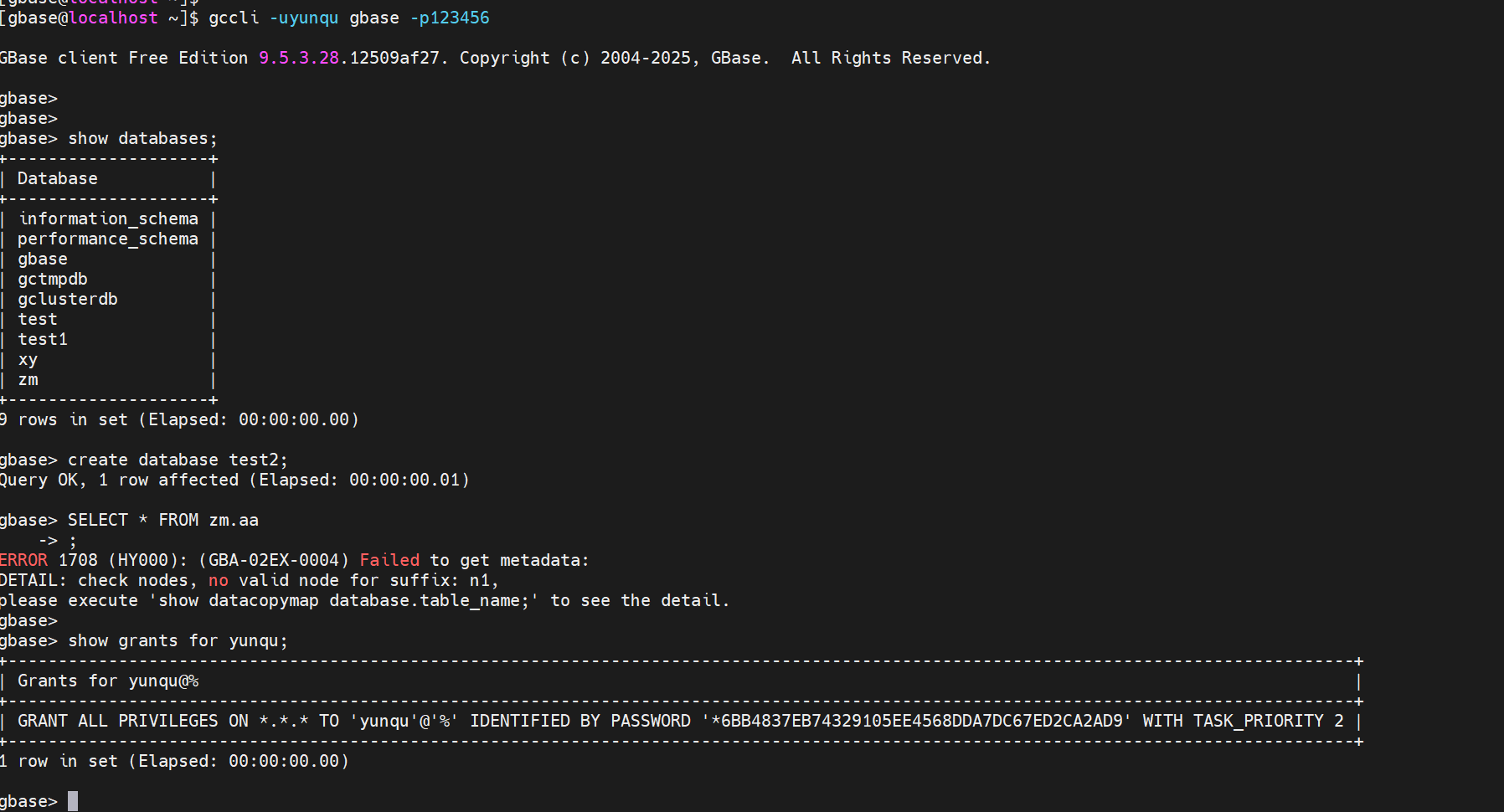Screen dimensions: 1504x812
Task: Click the 'GRANT ALL PRIVILEGES' text
Action: [118, 722]
